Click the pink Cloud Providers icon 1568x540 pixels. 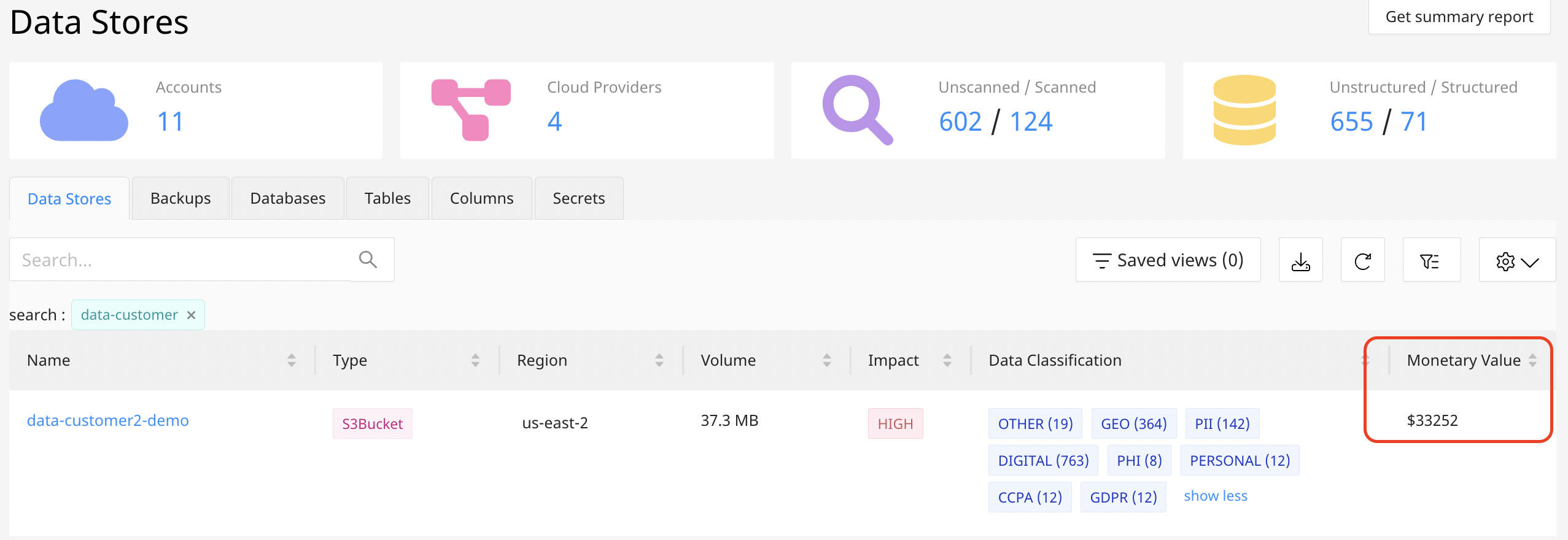471,110
